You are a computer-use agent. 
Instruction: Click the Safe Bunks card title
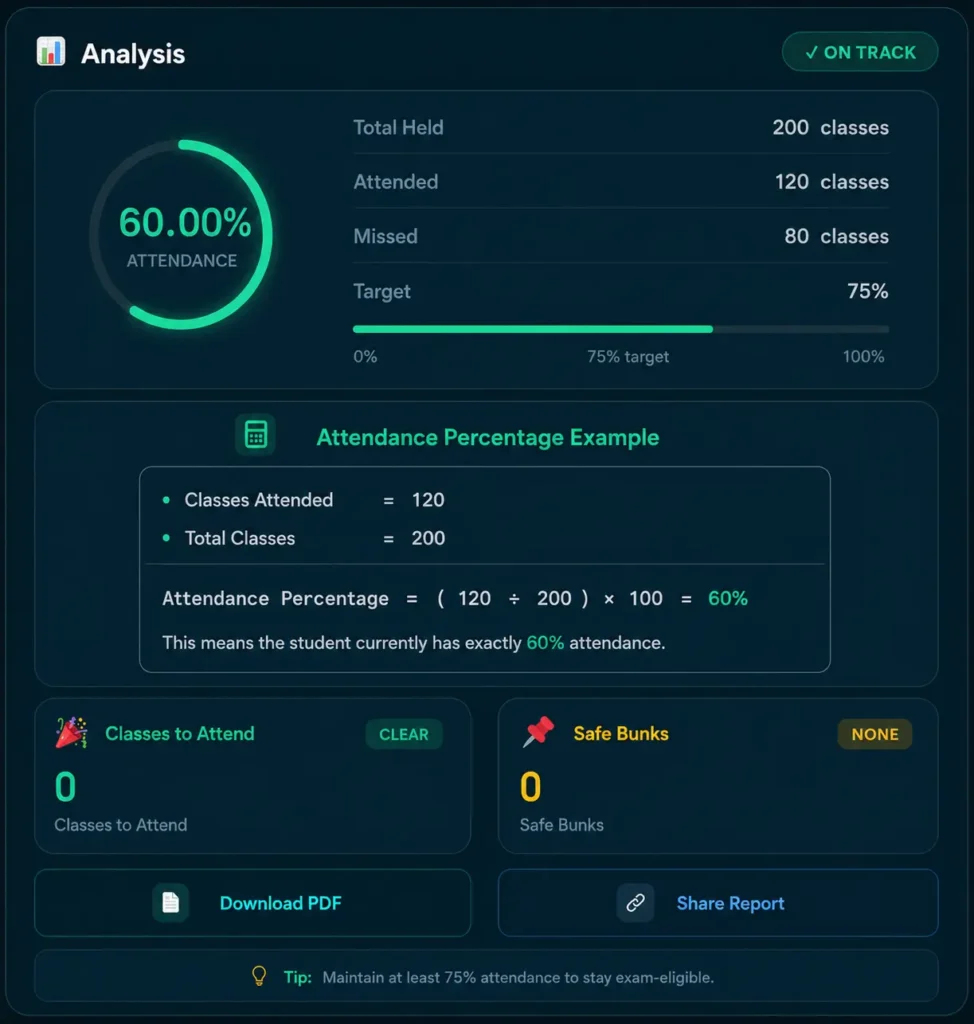(621, 733)
